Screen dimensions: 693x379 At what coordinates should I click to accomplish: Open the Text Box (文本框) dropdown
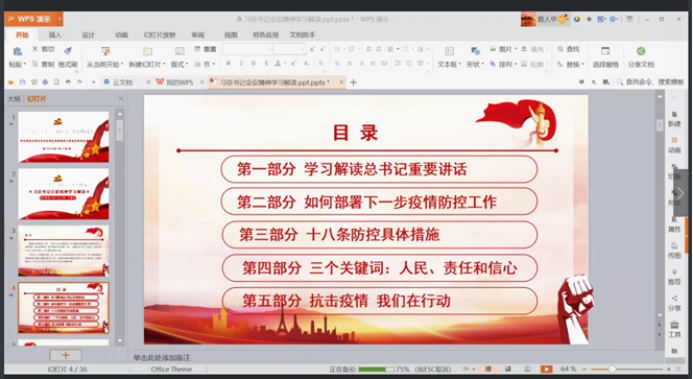coord(449,64)
